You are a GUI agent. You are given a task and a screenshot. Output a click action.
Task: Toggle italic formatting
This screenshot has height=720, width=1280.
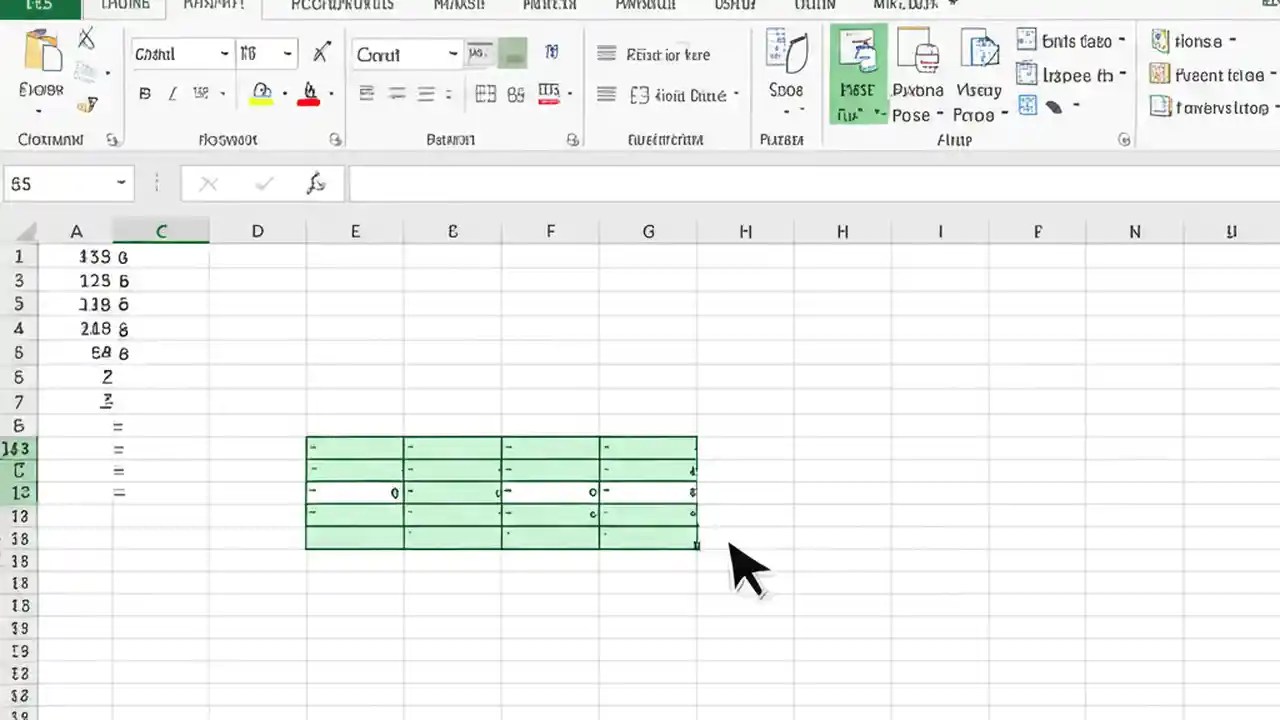[172, 93]
